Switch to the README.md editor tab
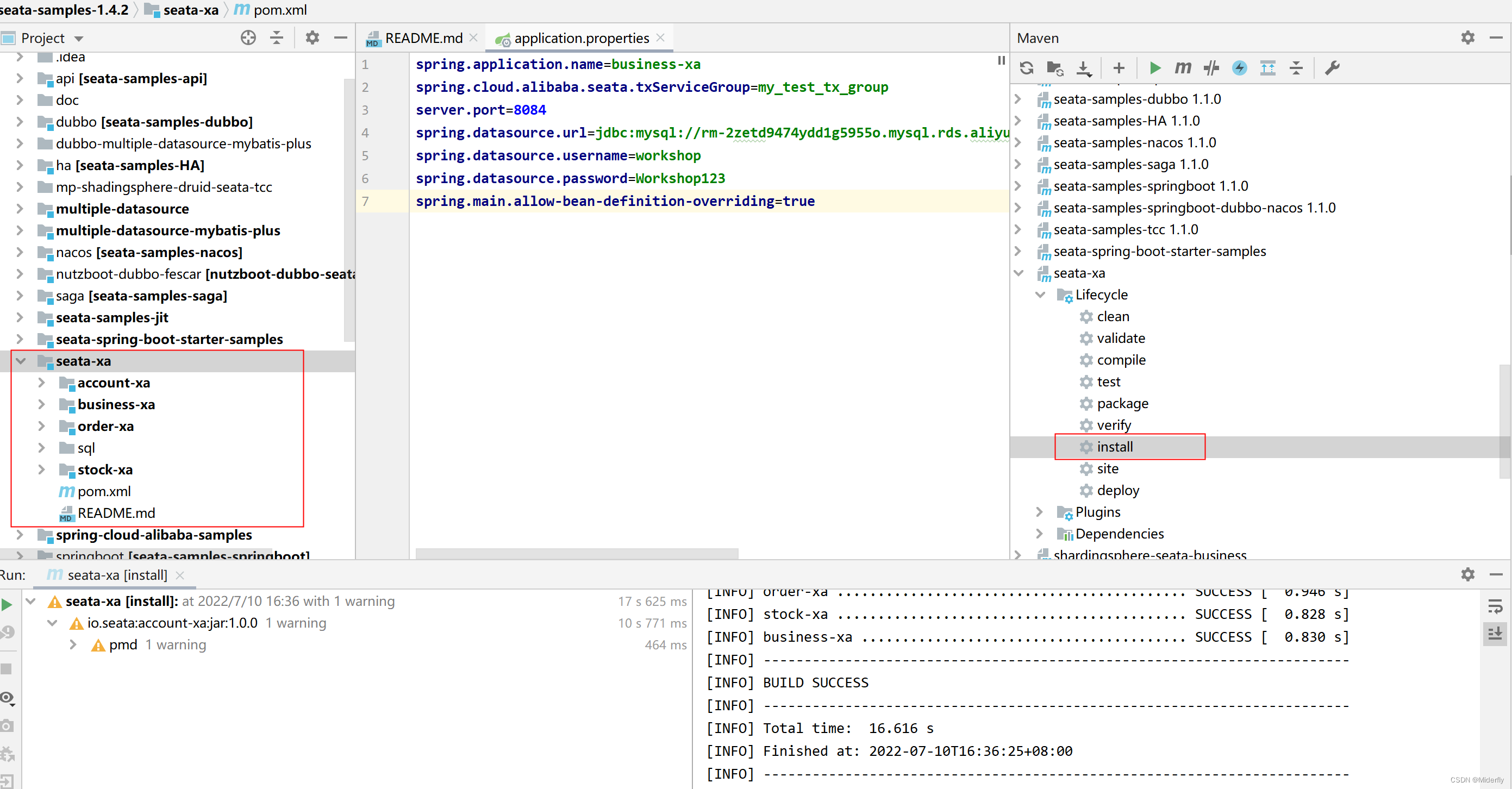 pyautogui.click(x=423, y=38)
